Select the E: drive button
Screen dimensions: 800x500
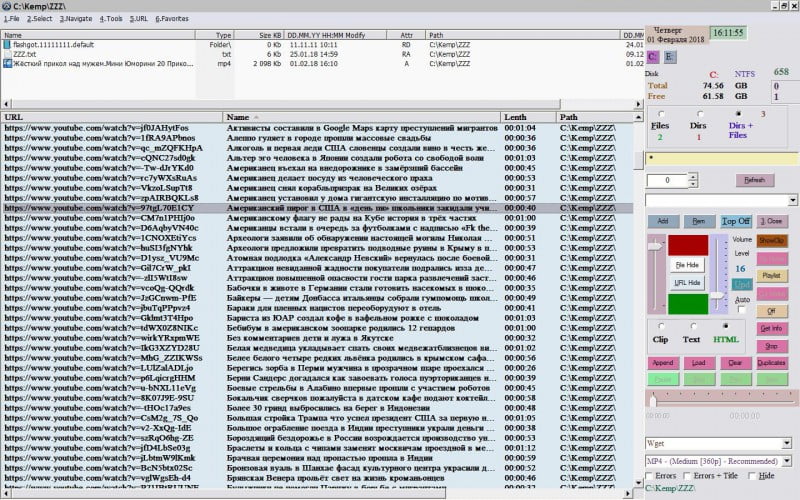tap(670, 56)
